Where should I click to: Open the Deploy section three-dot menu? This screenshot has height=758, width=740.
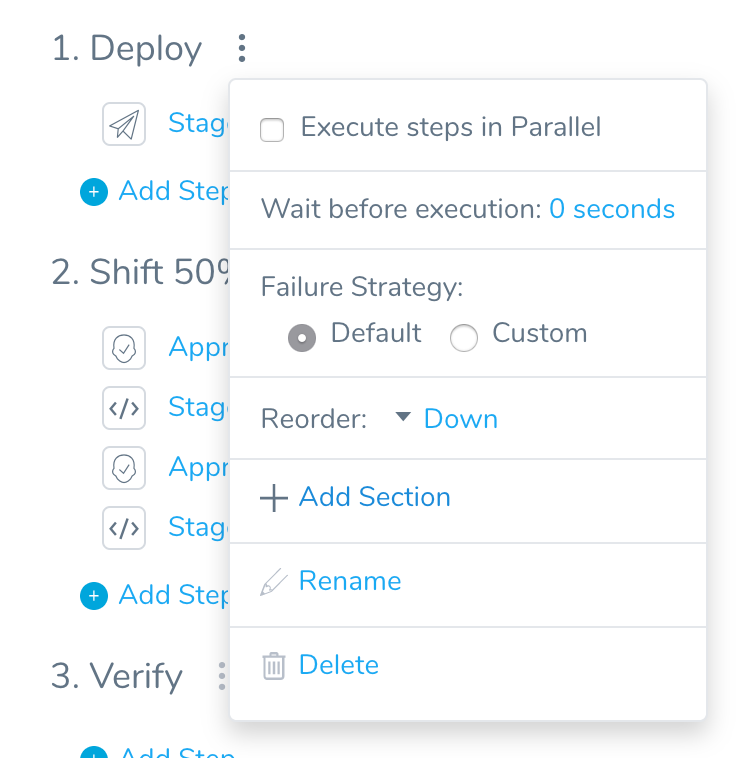coord(242,48)
